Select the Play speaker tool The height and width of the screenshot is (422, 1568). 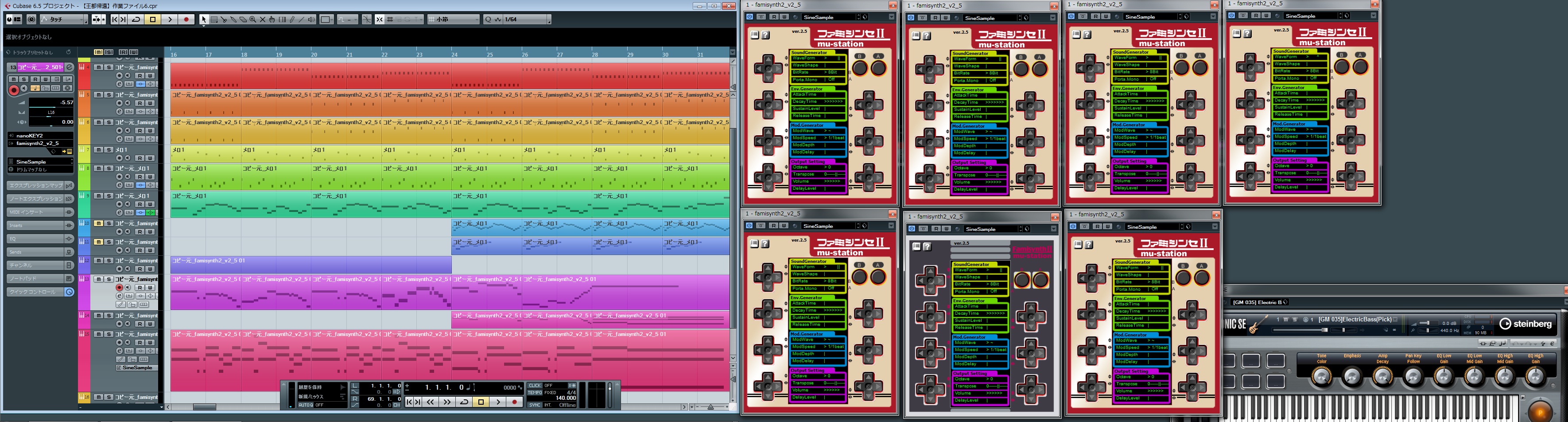tap(312, 20)
